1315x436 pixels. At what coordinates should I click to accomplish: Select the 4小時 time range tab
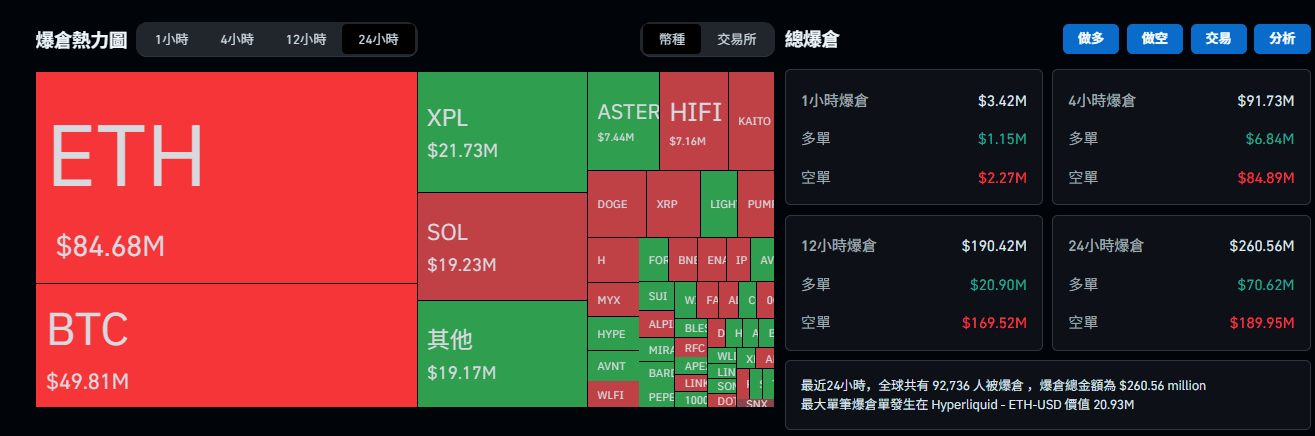(x=237, y=40)
